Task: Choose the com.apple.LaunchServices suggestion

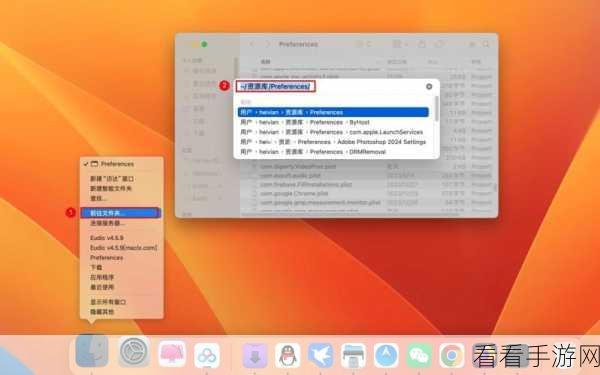Action: (x=333, y=132)
